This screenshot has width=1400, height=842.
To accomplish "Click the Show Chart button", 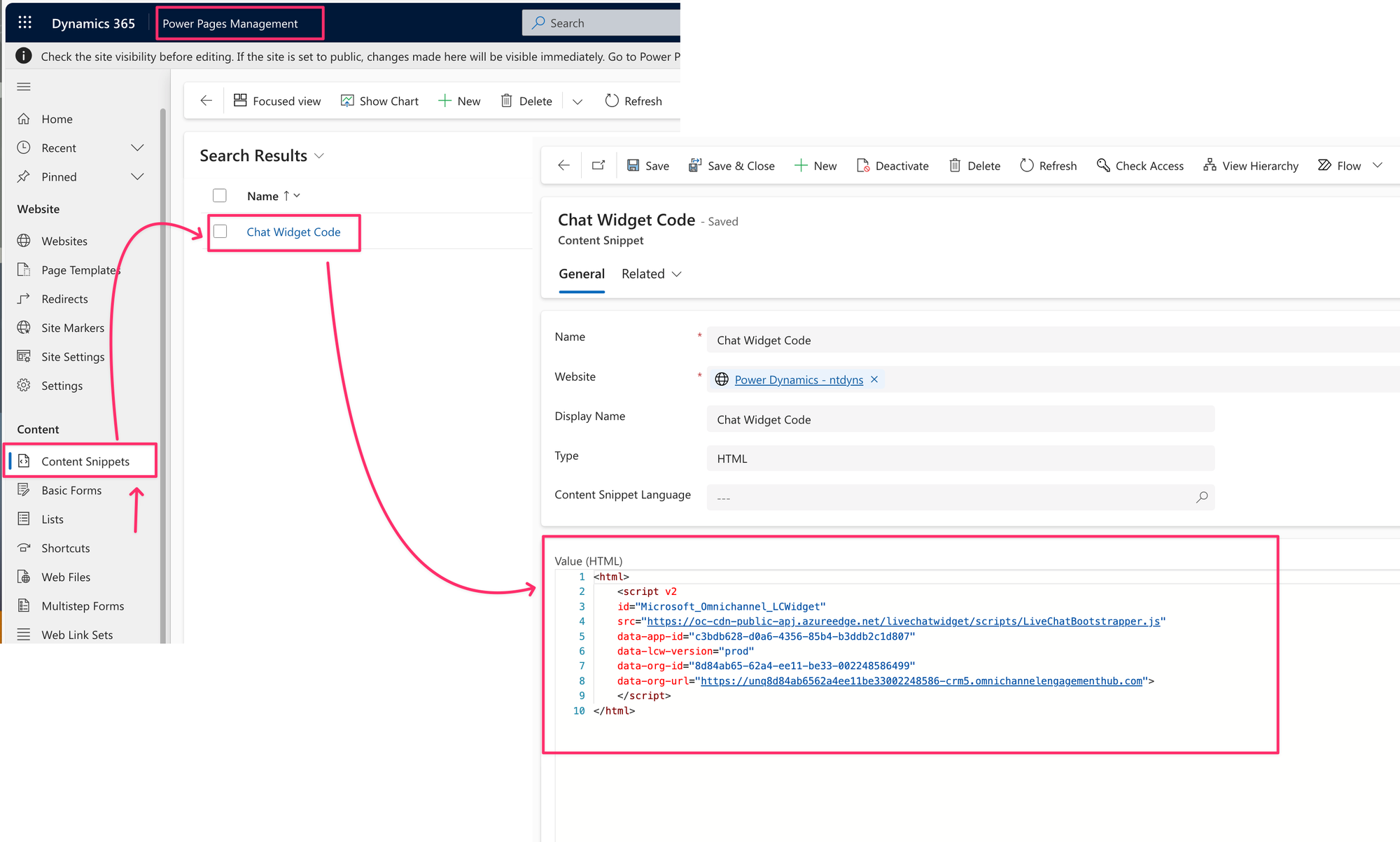I will [379, 101].
